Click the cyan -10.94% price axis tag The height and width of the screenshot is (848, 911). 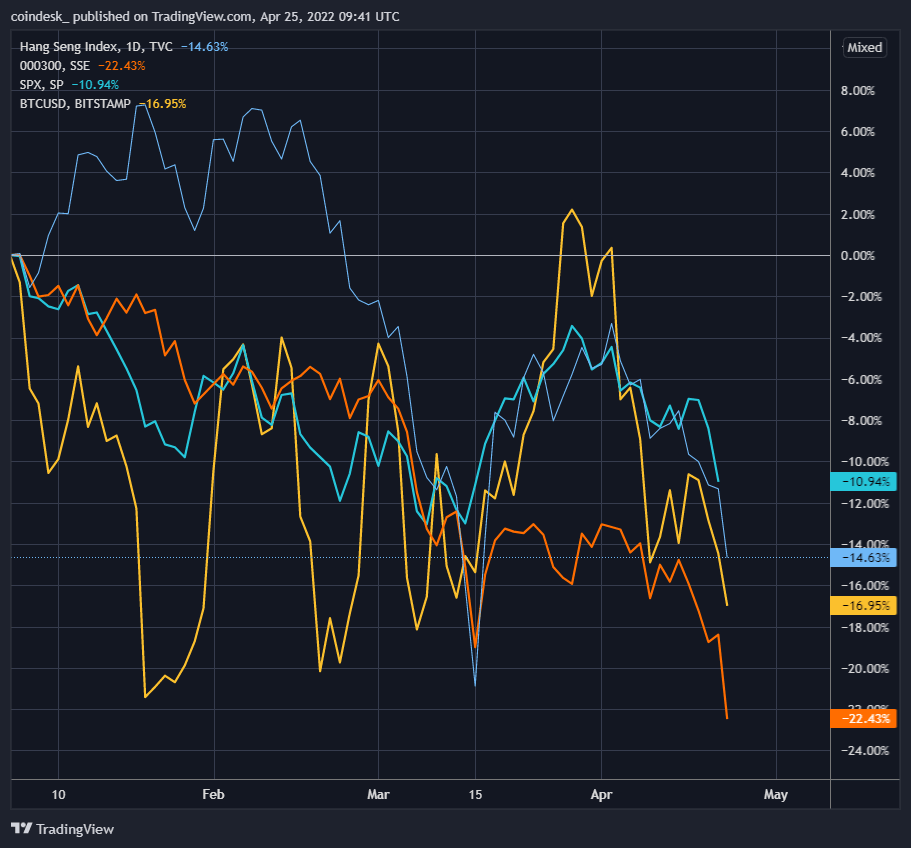[x=864, y=482]
